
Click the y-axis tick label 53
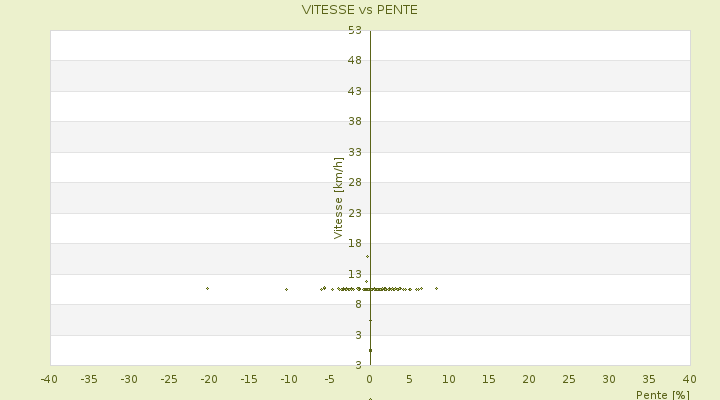[355, 30]
